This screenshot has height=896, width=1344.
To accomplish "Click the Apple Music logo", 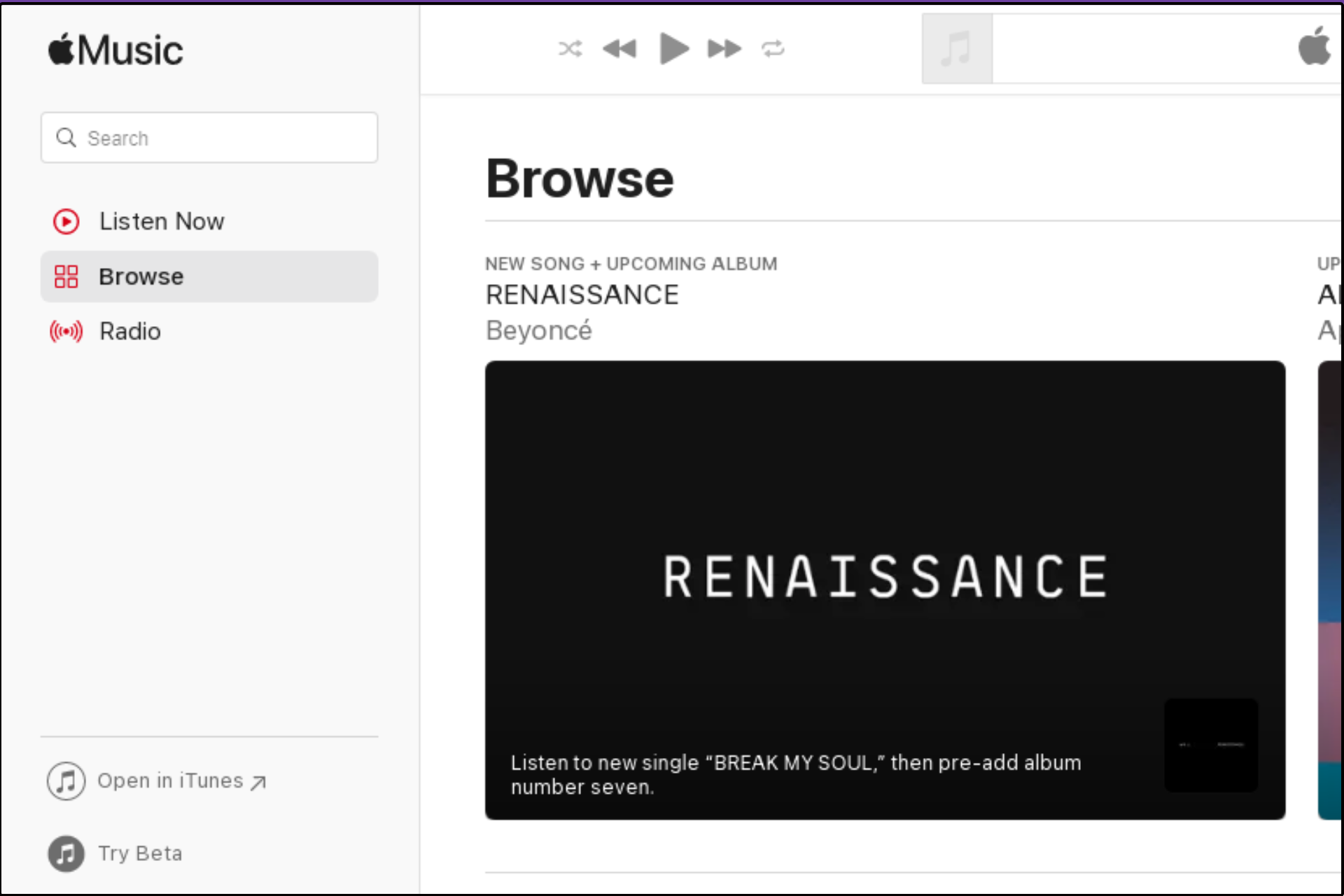I will pos(115,50).
